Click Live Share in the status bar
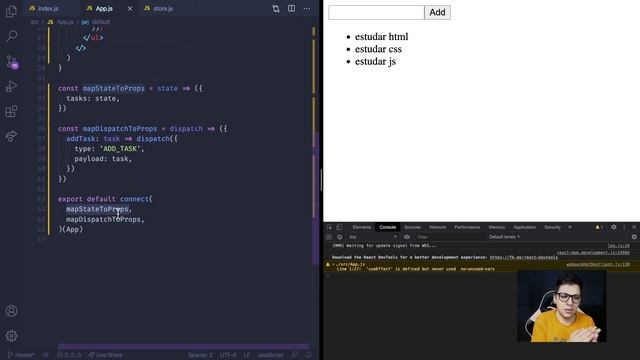 [x=105, y=355]
